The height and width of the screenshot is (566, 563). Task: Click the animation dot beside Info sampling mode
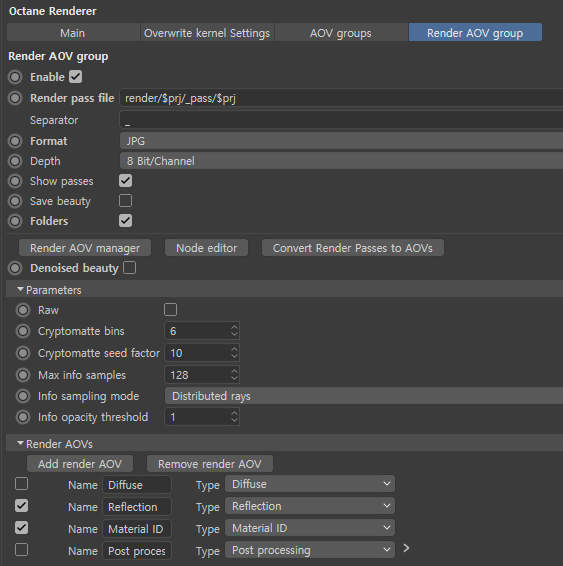tap(23, 396)
